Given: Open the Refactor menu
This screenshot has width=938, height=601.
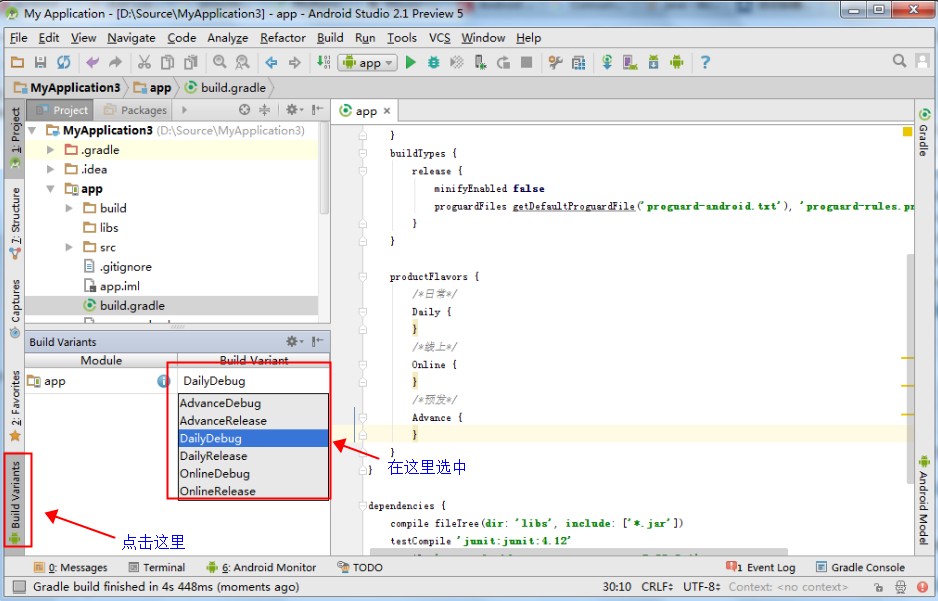Looking at the screenshot, I should coord(283,38).
